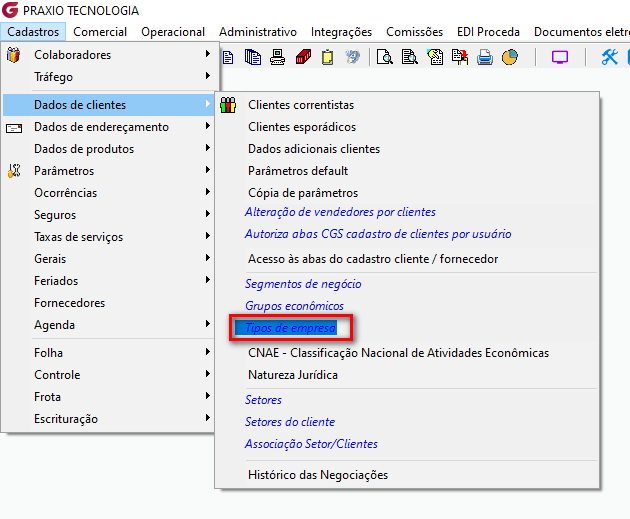
Task: Select the Folha menu entry
Action: [48, 353]
